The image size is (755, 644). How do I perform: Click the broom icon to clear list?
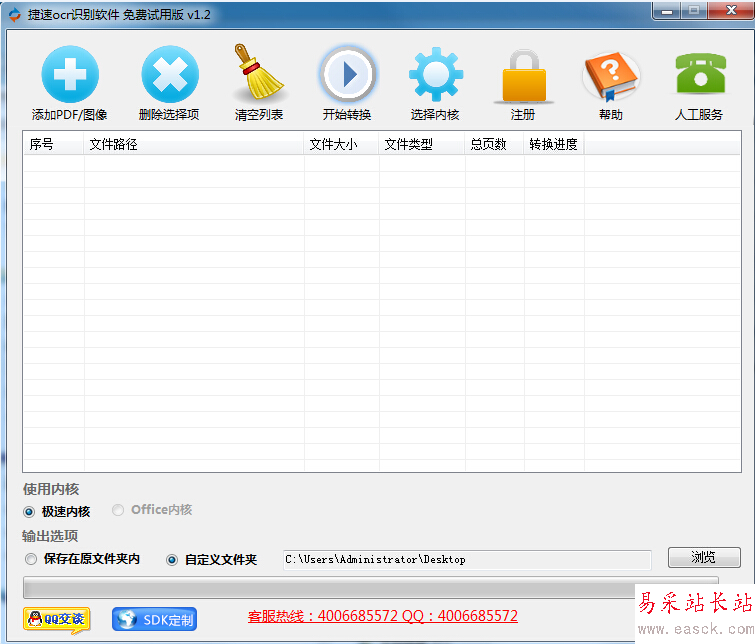click(x=258, y=72)
